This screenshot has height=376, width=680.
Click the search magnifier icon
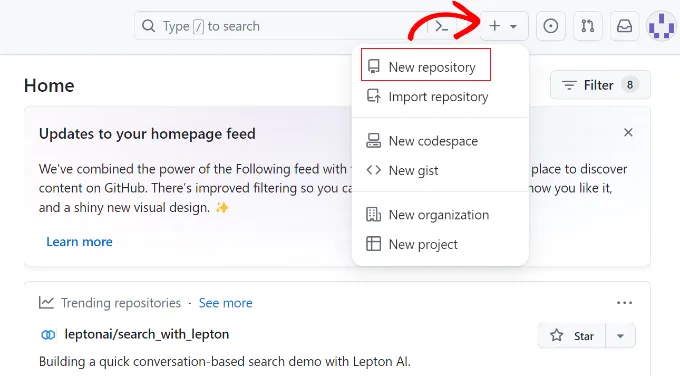(148, 26)
